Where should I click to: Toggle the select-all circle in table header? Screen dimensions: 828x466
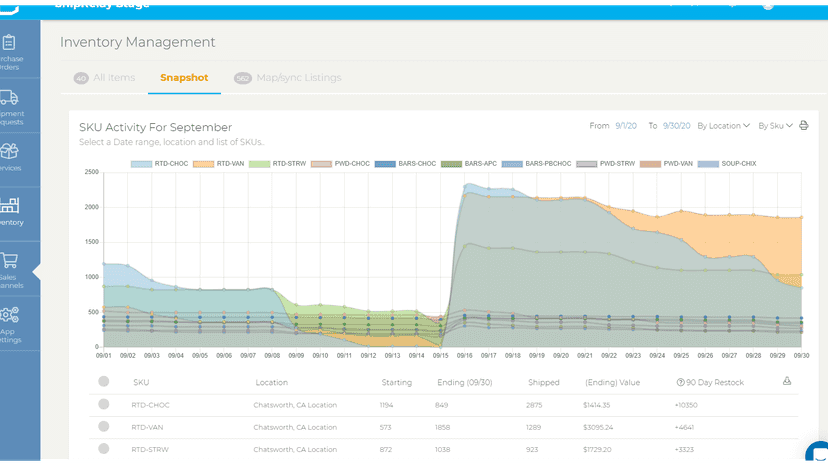pos(104,381)
